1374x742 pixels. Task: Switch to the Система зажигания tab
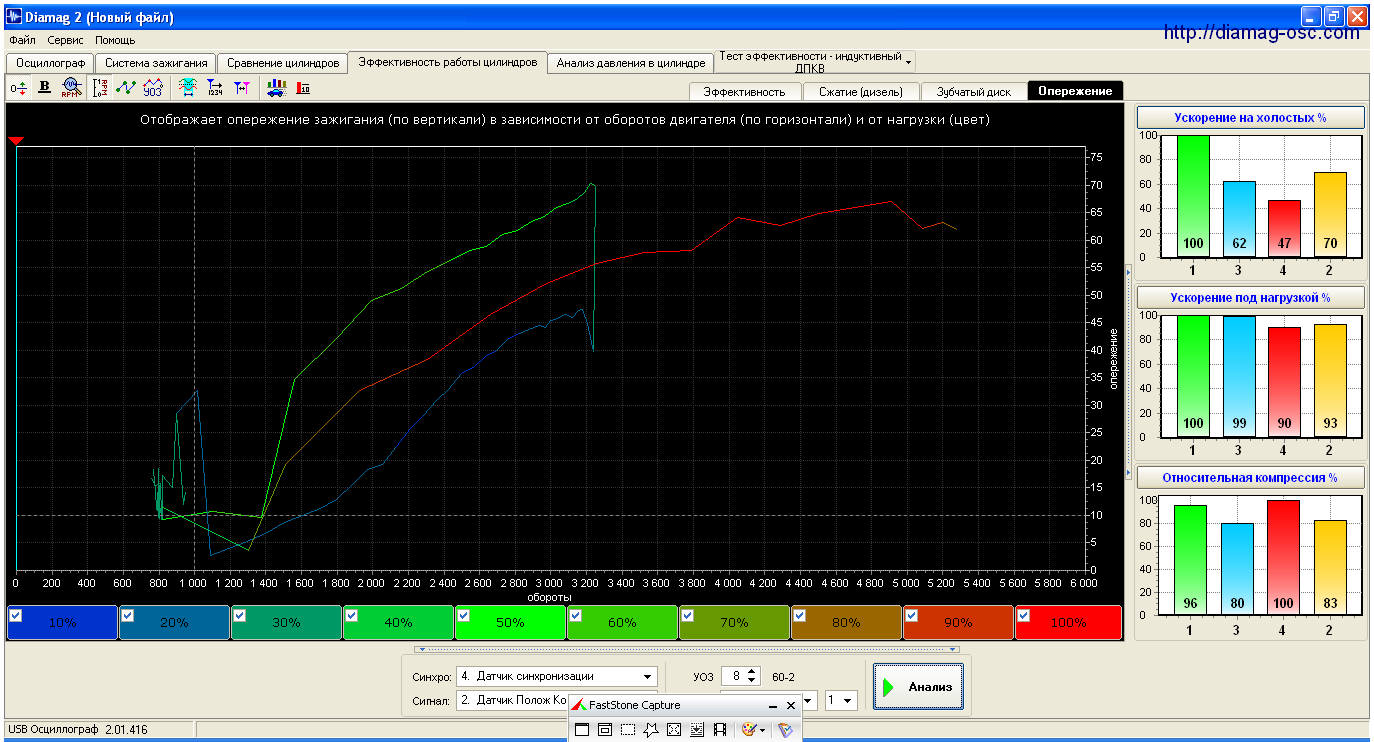click(156, 63)
